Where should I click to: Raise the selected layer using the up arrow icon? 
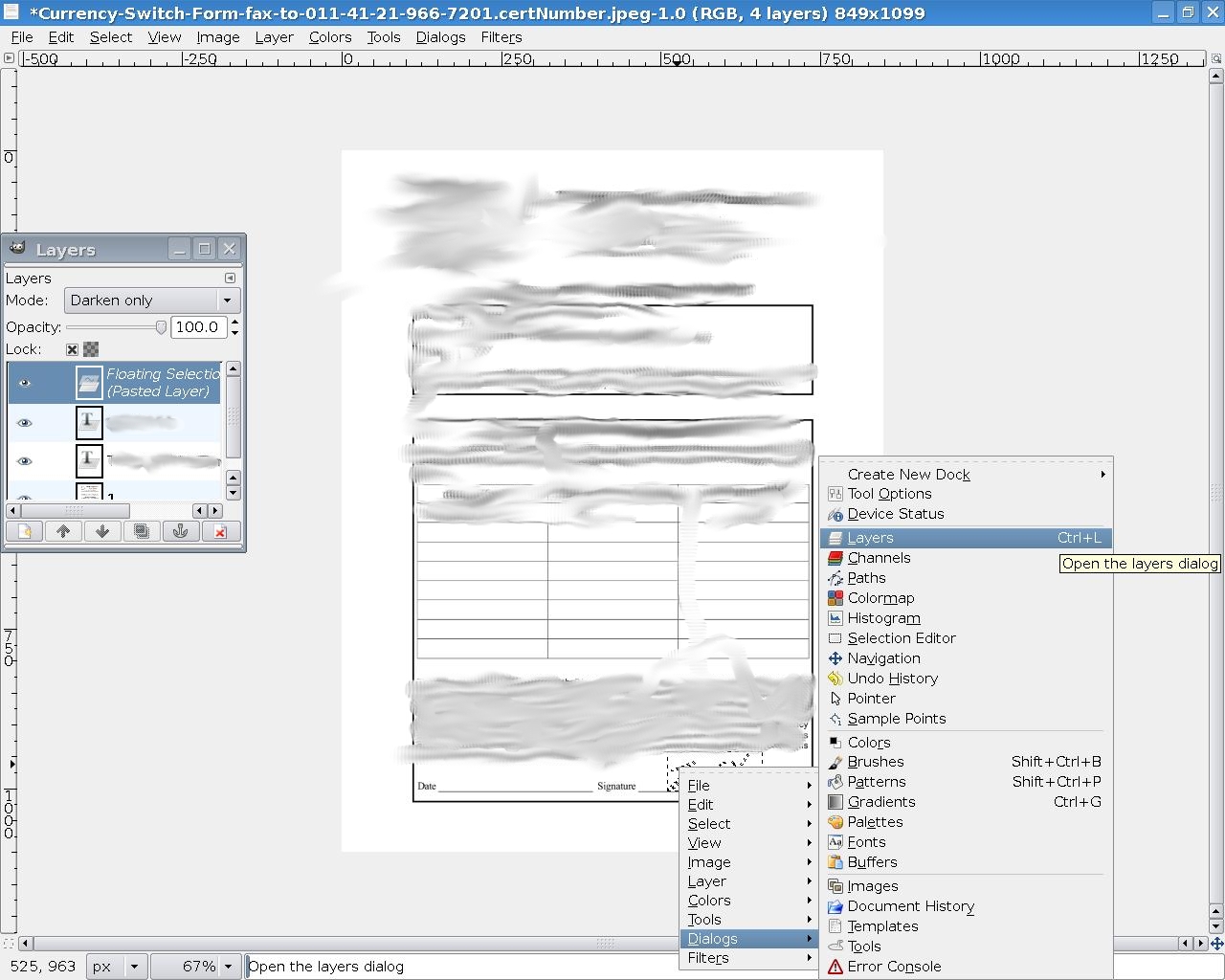(63, 531)
